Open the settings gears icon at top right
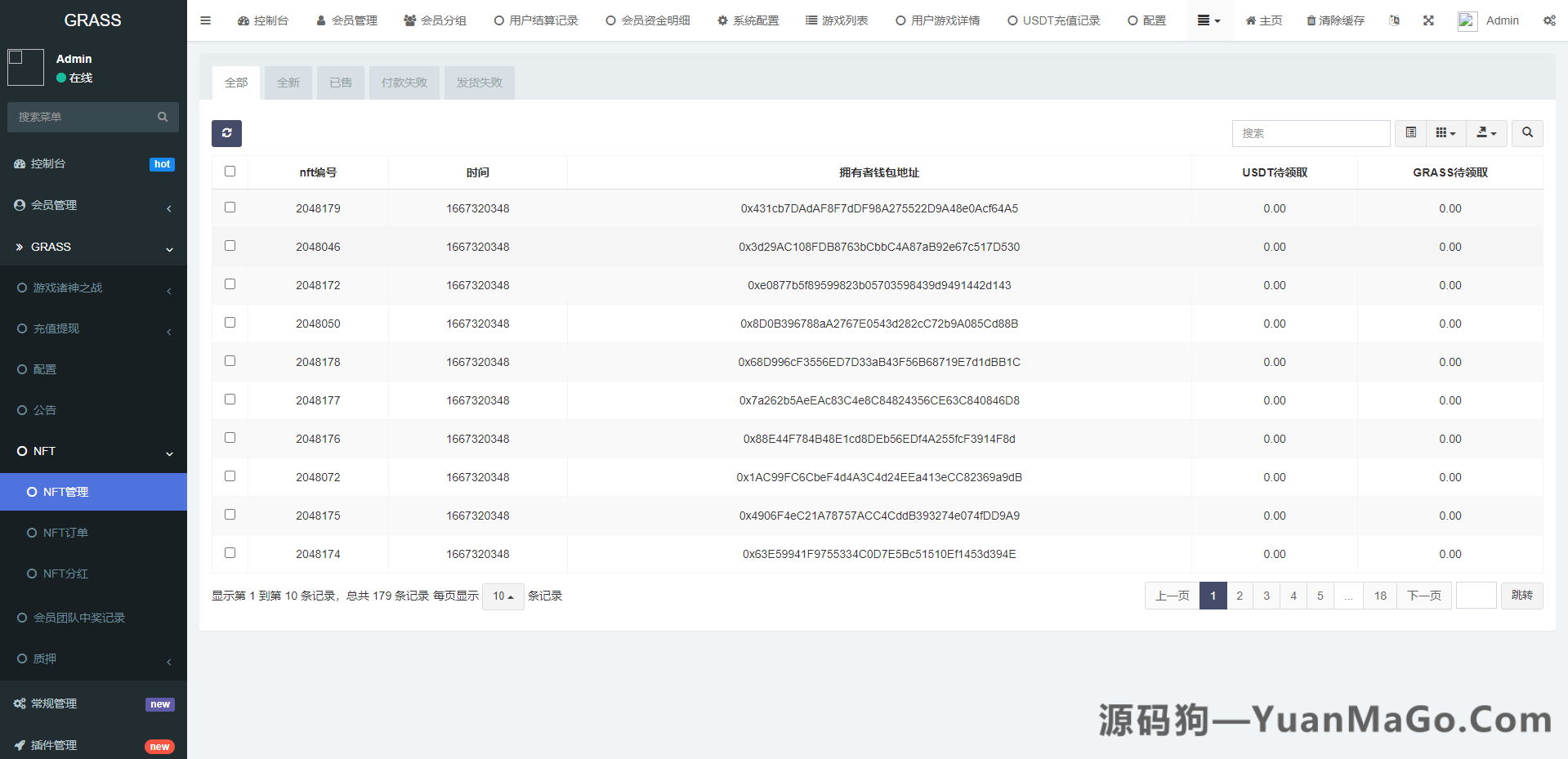 [1550, 20]
